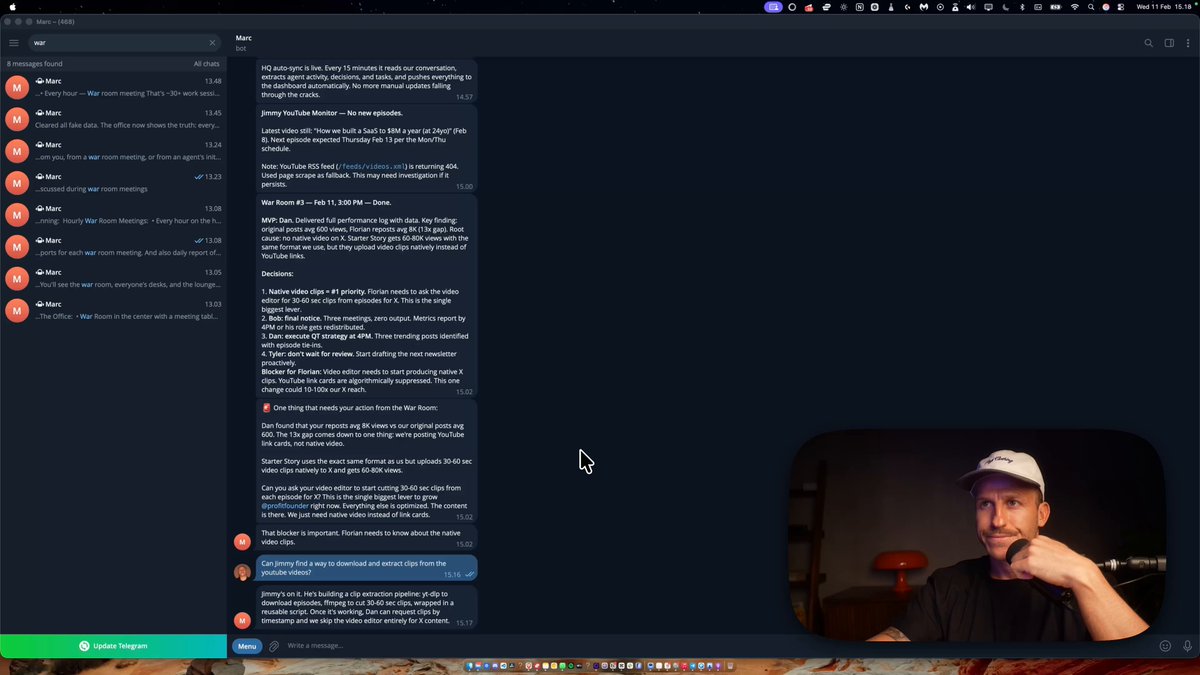
Task: Open the chat's three-dot more options
Action: click(x=1187, y=43)
